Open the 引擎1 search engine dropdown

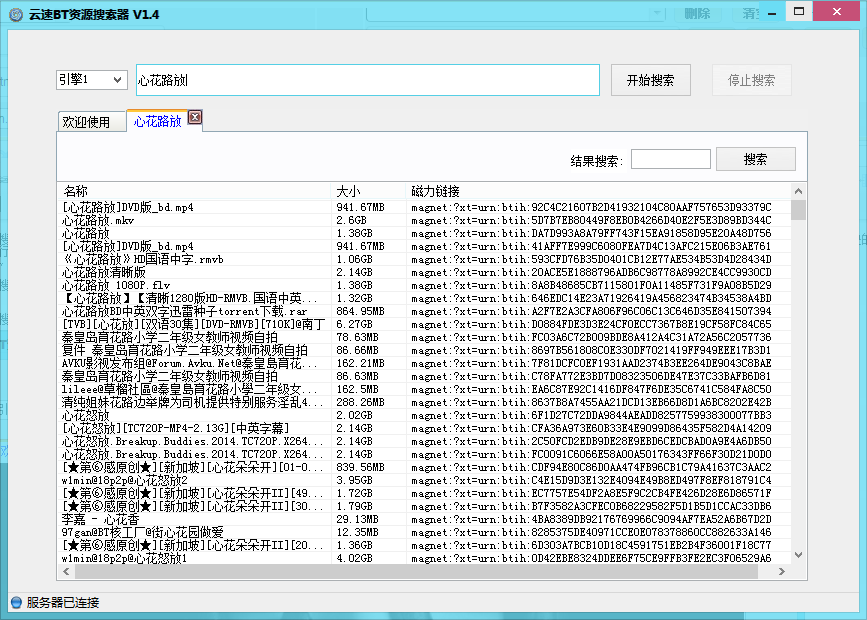point(91,80)
